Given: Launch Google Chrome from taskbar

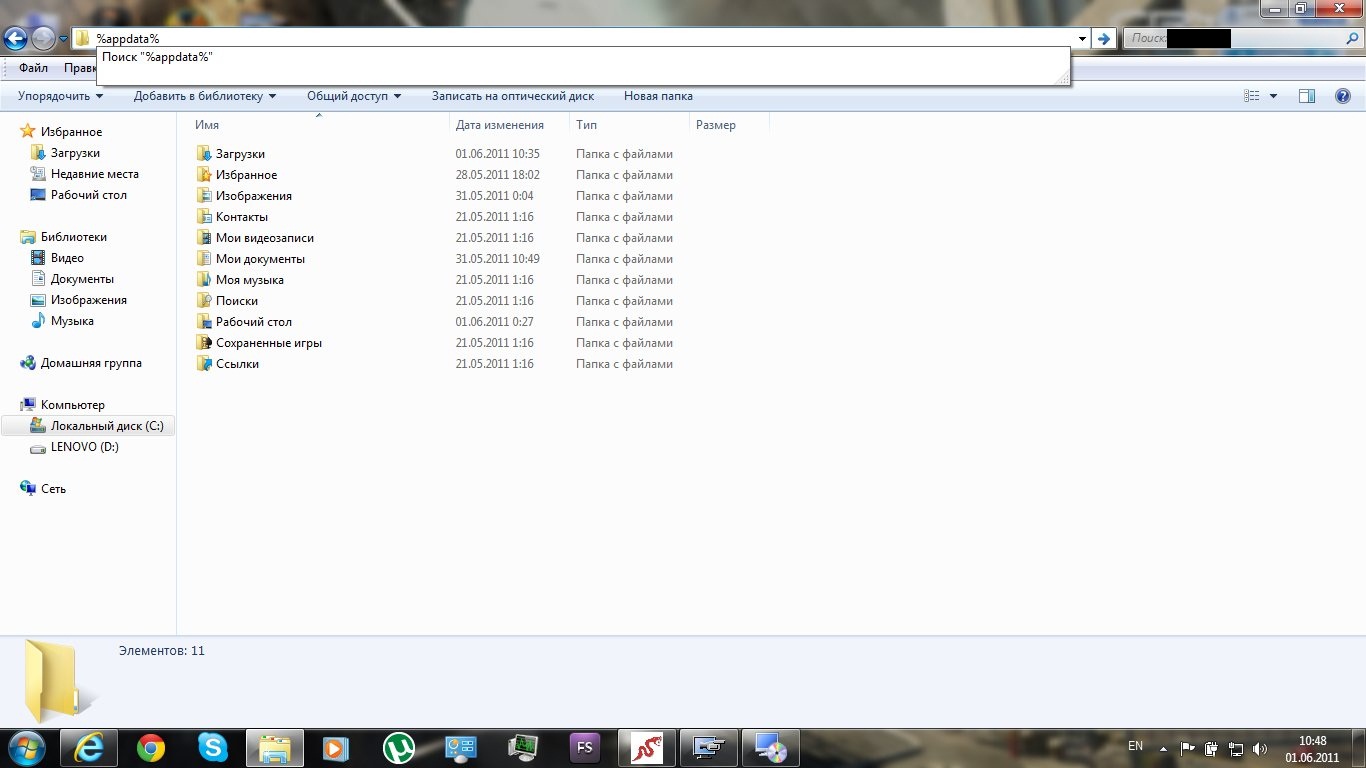Looking at the screenshot, I should [x=151, y=748].
